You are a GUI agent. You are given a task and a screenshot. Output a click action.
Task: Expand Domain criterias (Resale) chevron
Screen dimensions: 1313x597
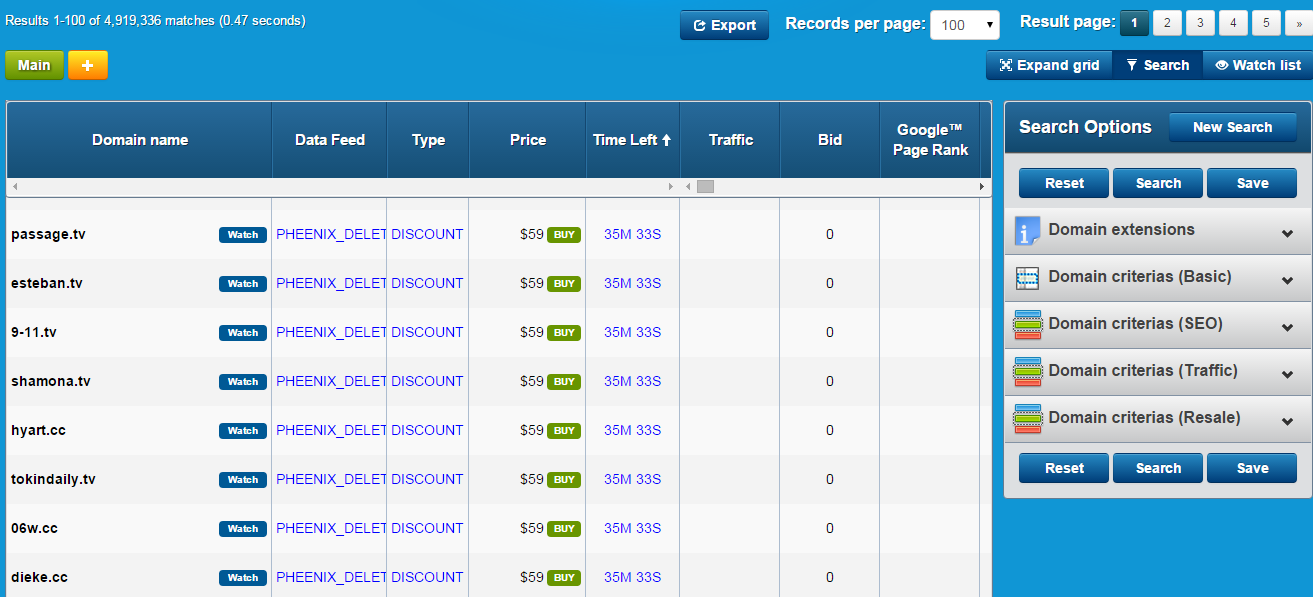(1287, 421)
